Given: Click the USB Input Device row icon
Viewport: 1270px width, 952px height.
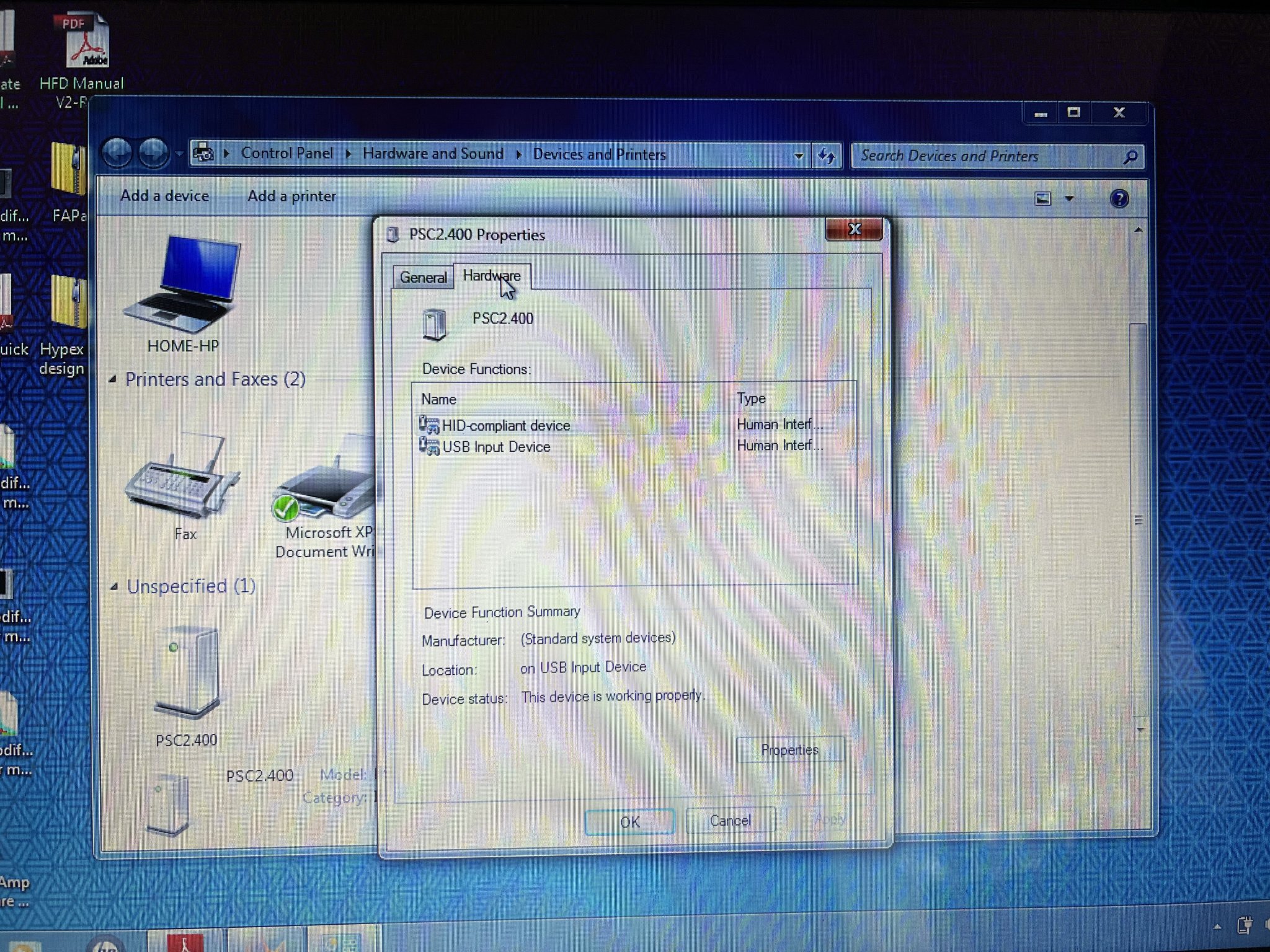Looking at the screenshot, I should 429,446.
